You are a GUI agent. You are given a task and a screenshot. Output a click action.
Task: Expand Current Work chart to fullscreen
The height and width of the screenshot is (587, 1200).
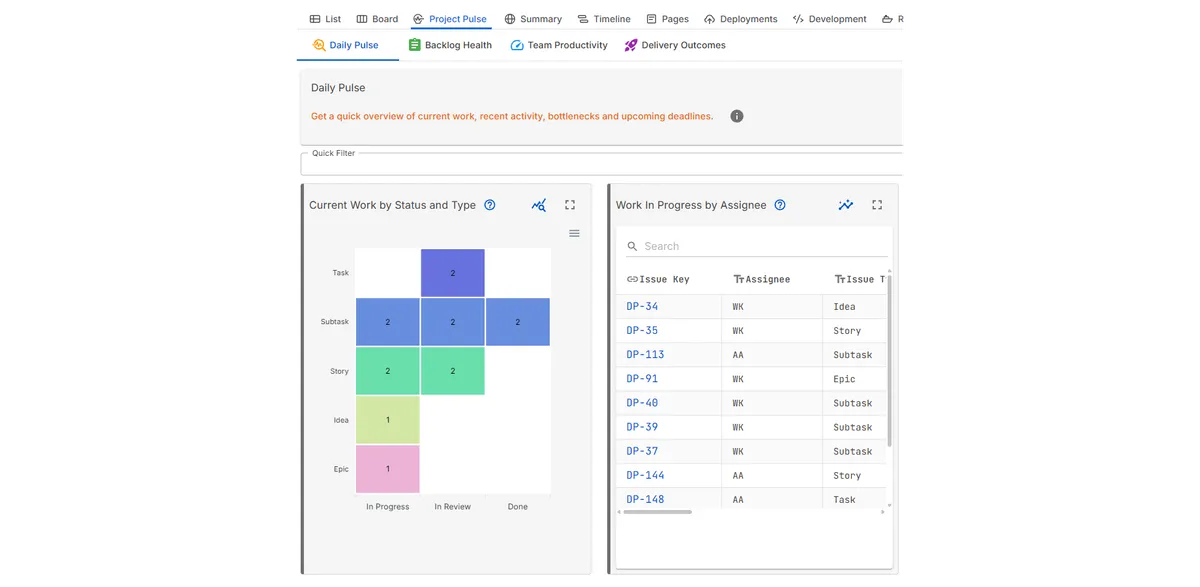pos(570,205)
